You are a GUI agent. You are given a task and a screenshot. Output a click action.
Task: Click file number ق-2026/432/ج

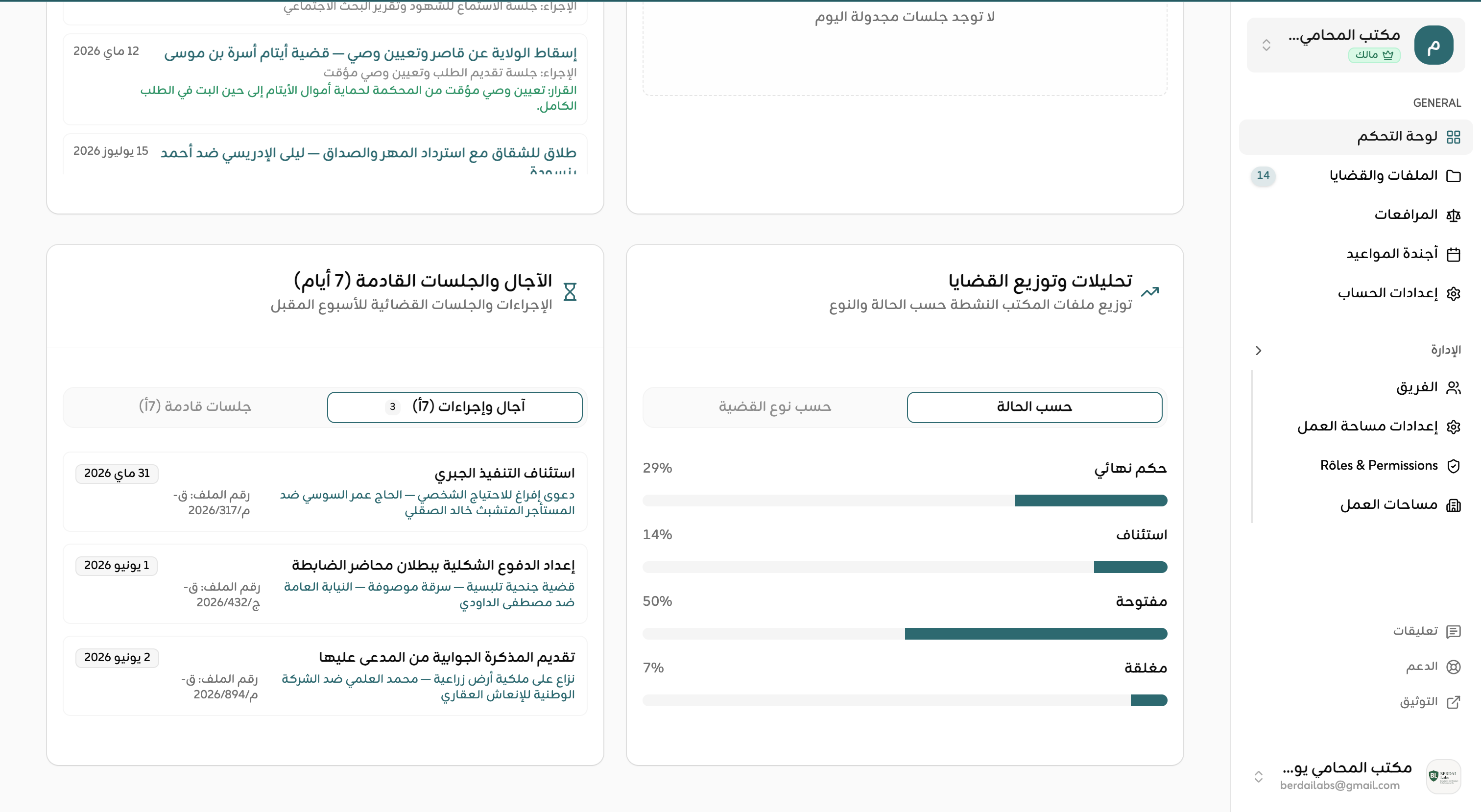coord(222,595)
